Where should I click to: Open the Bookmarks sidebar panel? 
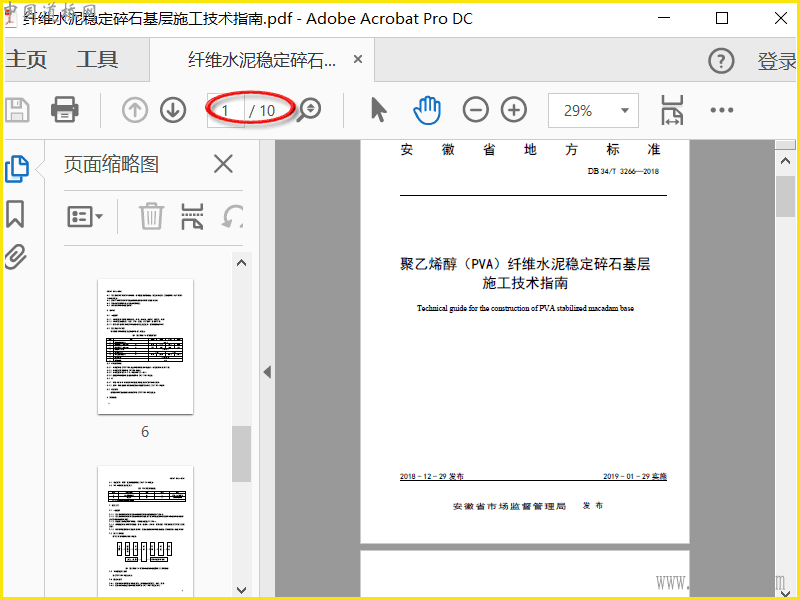click(15, 213)
